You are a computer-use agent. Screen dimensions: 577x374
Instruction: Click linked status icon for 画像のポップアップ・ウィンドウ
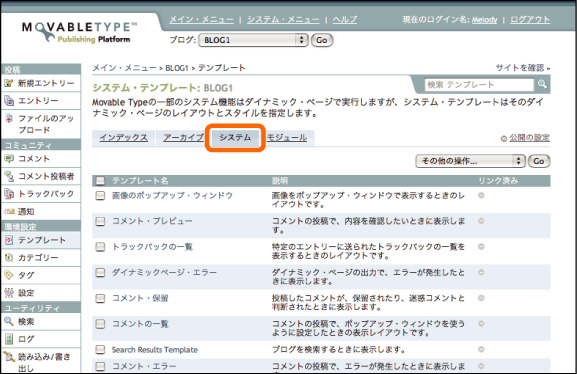(481, 195)
